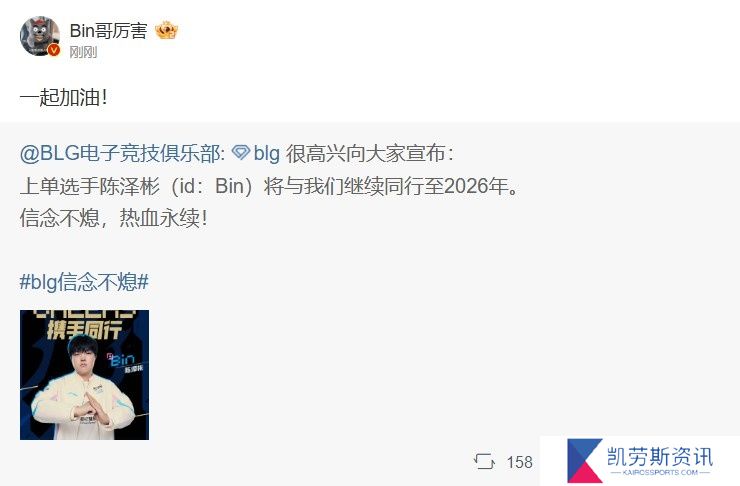
Task: Click the 信念不熄,热血永续! text line
Action: (114, 218)
